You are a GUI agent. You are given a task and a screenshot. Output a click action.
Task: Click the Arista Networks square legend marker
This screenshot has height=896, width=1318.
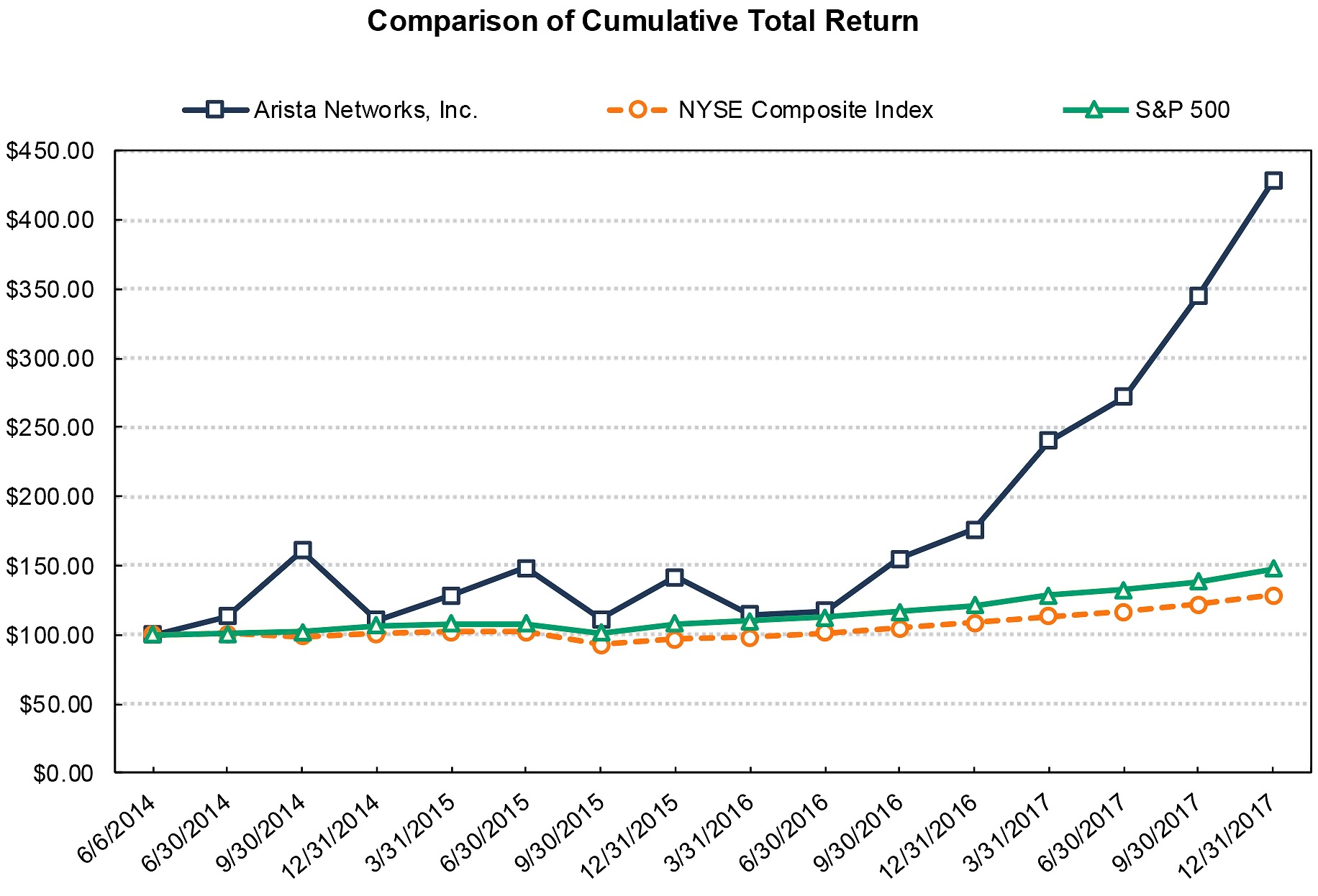(x=214, y=110)
